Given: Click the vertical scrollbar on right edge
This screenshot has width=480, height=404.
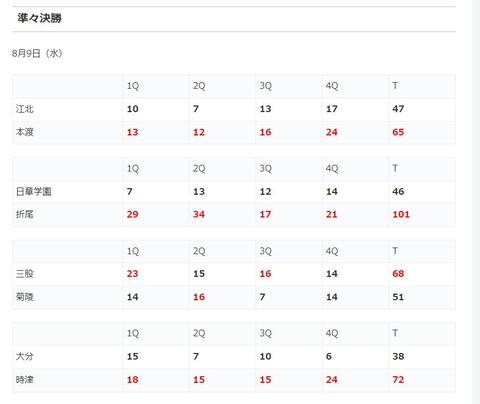Looking at the screenshot, I should point(476,202).
